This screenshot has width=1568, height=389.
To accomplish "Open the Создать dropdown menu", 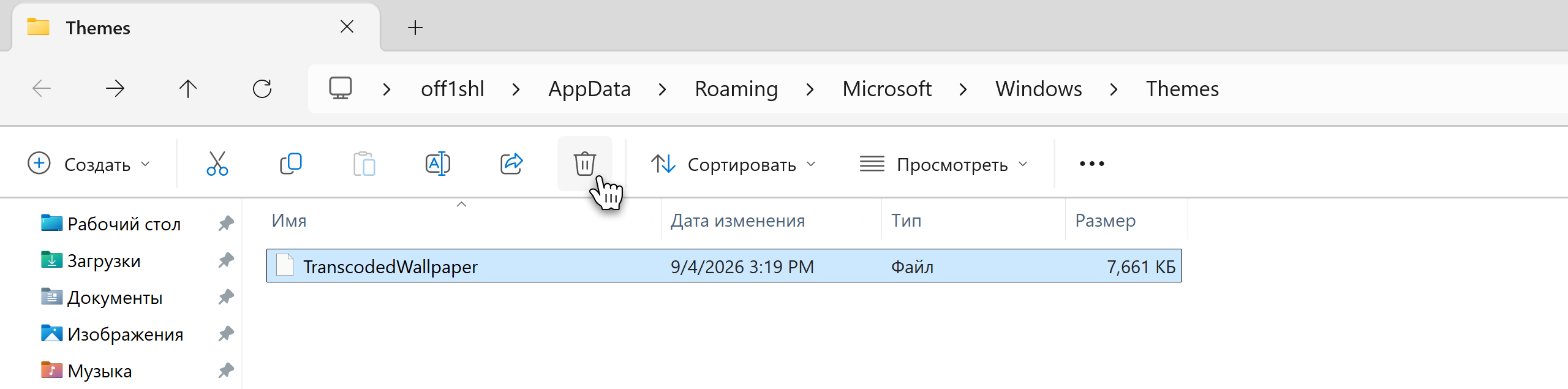I will point(89,164).
